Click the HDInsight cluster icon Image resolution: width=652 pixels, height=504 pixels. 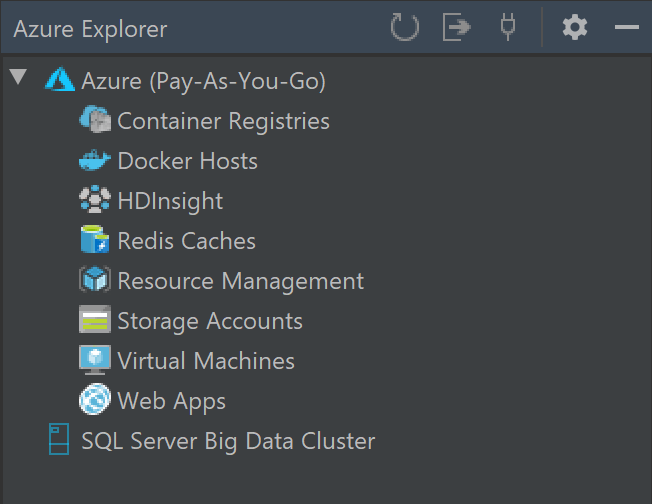(95, 200)
